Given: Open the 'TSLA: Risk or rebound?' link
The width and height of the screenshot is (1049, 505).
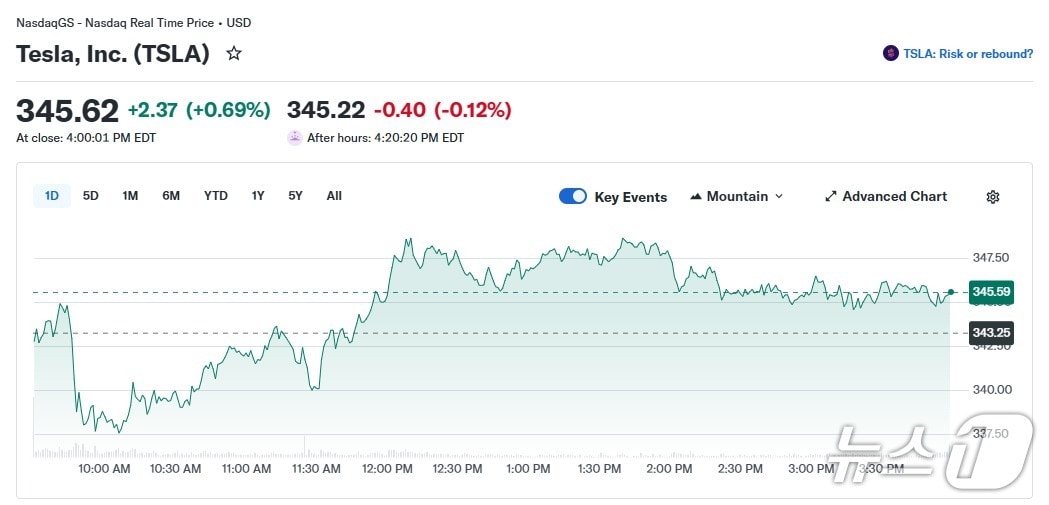Looking at the screenshot, I should 968,54.
